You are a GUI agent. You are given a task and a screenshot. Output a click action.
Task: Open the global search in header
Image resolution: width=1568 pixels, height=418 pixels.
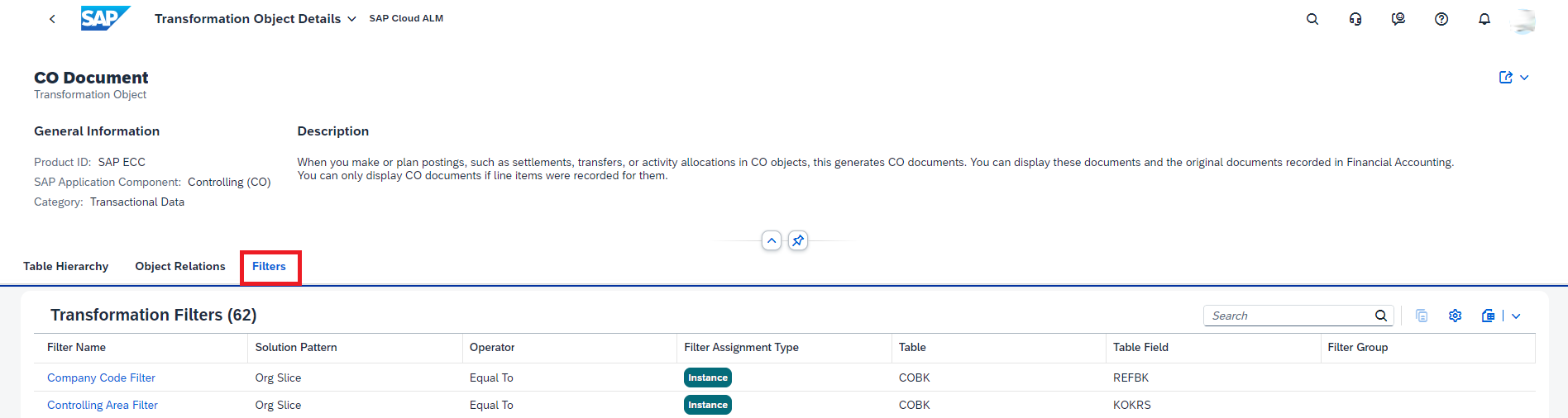(x=1312, y=19)
